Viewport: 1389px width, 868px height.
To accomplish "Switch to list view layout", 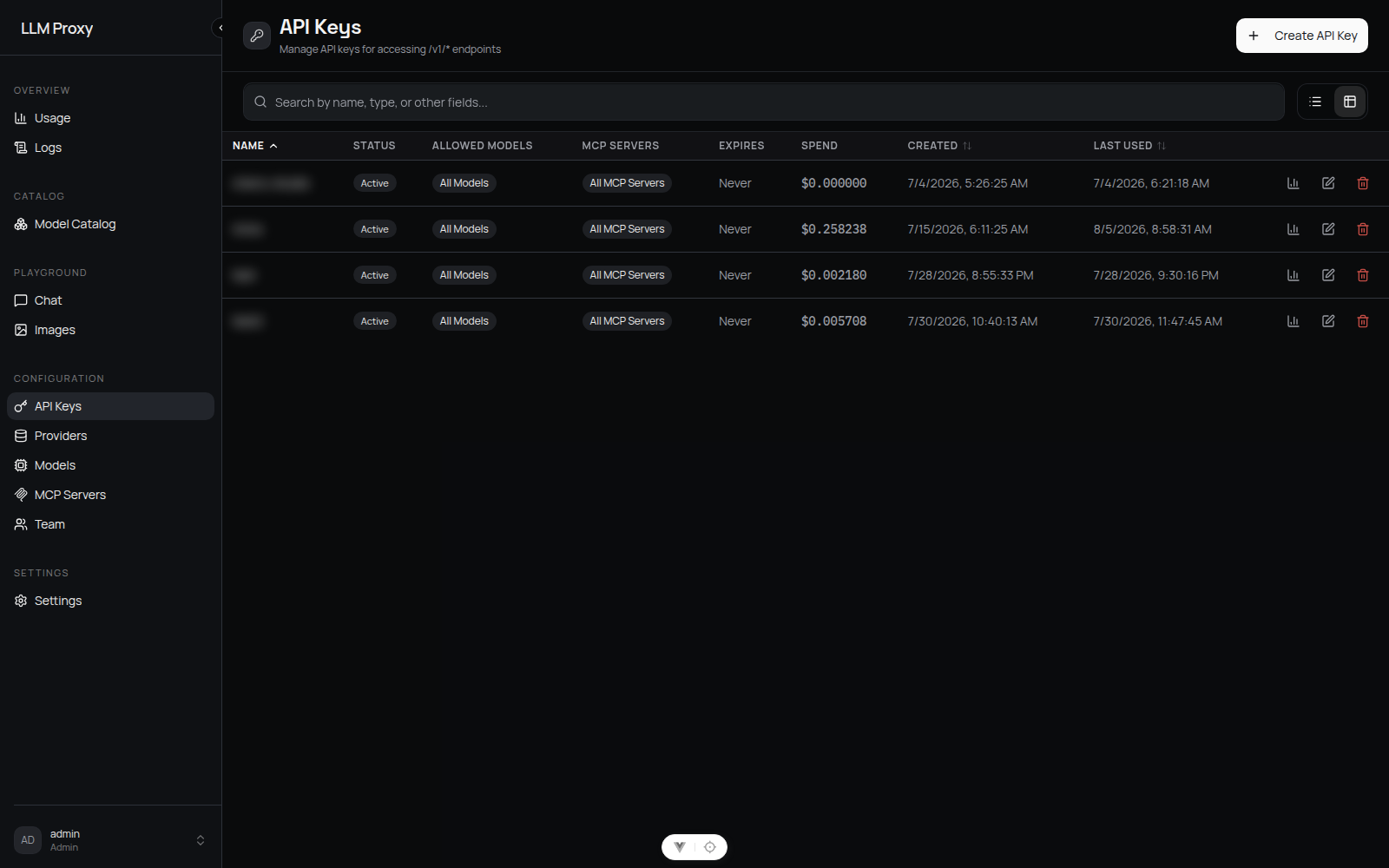I will pyautogui.click(x=1315, y=102).
